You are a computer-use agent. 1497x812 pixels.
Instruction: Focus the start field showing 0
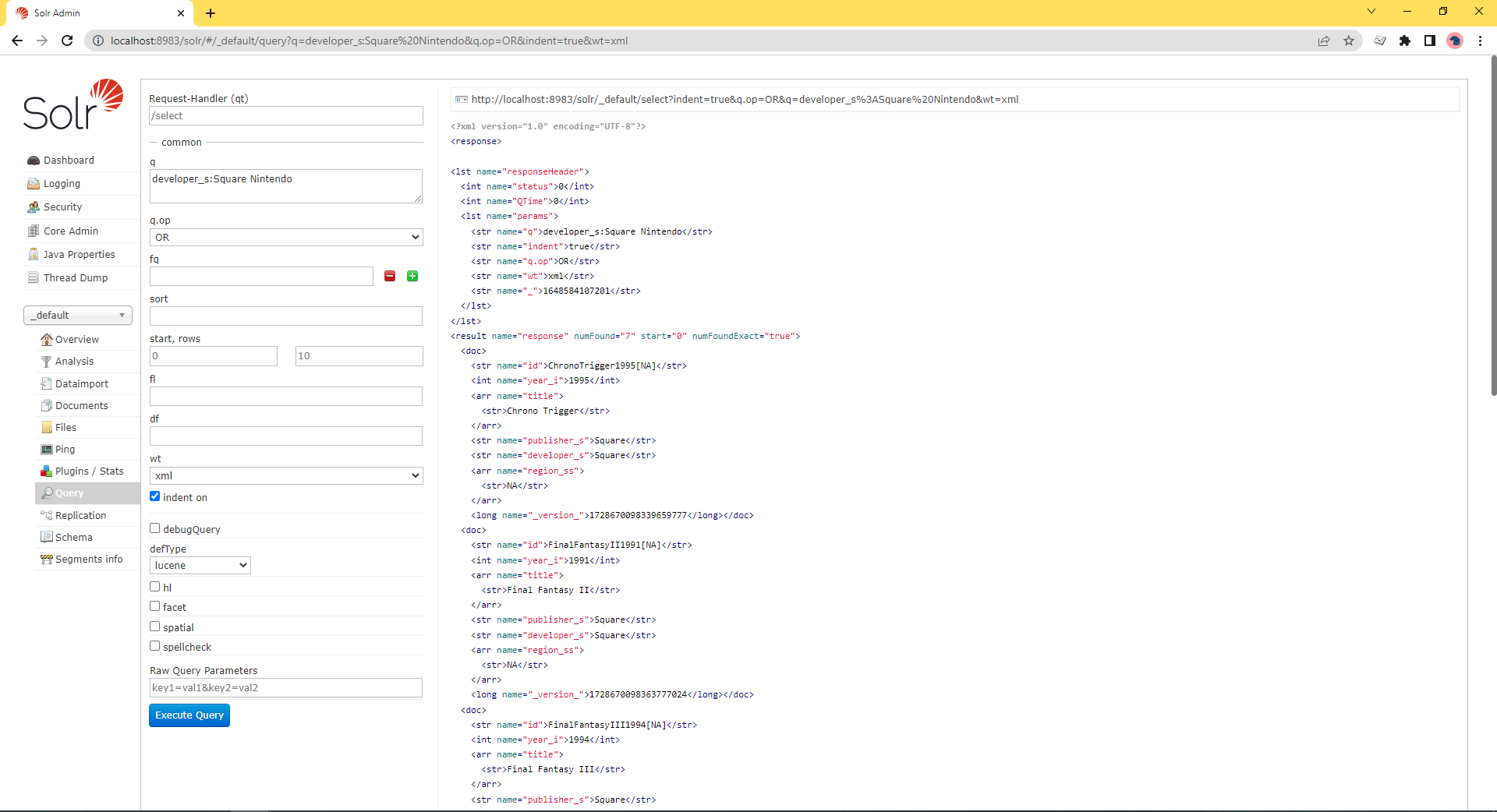coord(214,356)
